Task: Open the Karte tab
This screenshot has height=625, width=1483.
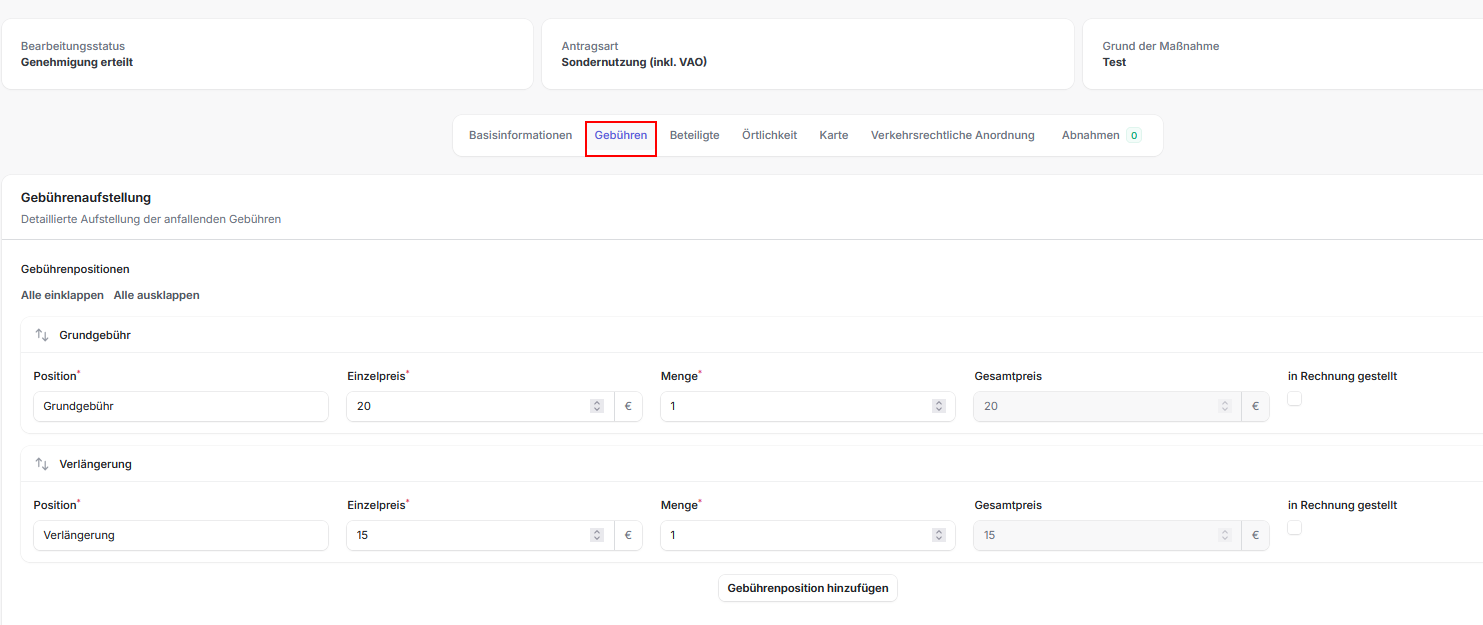Action: 833,135
